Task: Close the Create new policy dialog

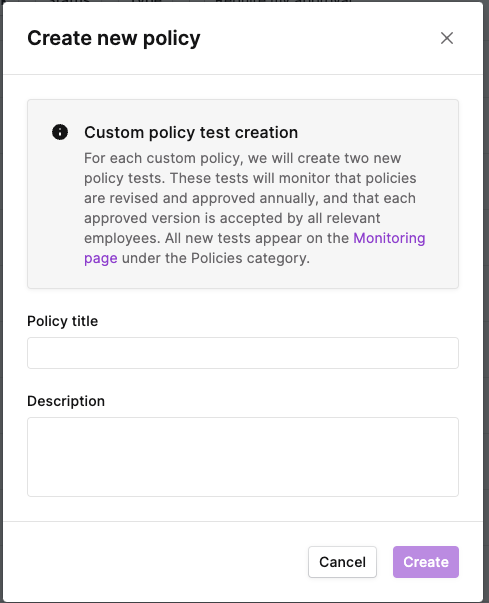Action: point(447,38)
